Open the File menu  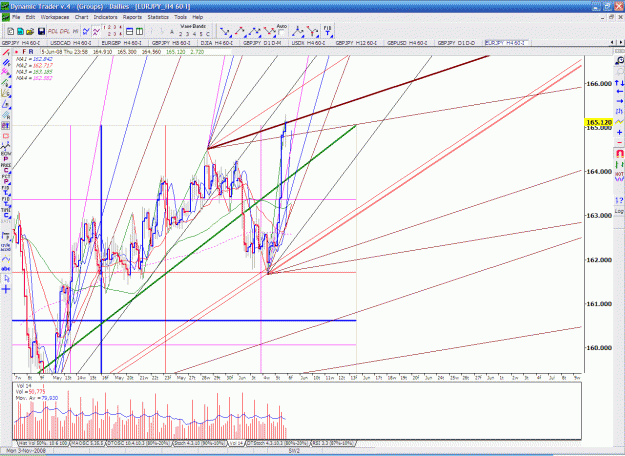(16, 17)
